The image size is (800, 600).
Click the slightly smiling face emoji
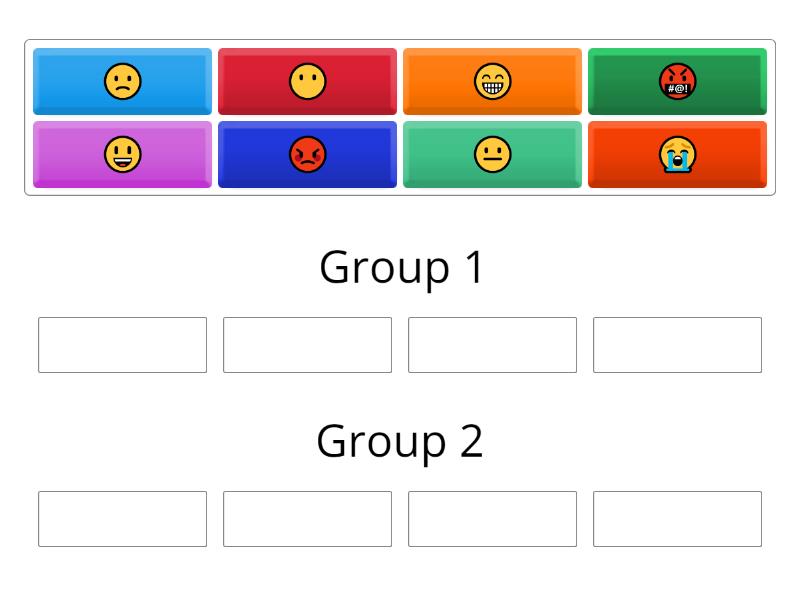click(307, 82)
